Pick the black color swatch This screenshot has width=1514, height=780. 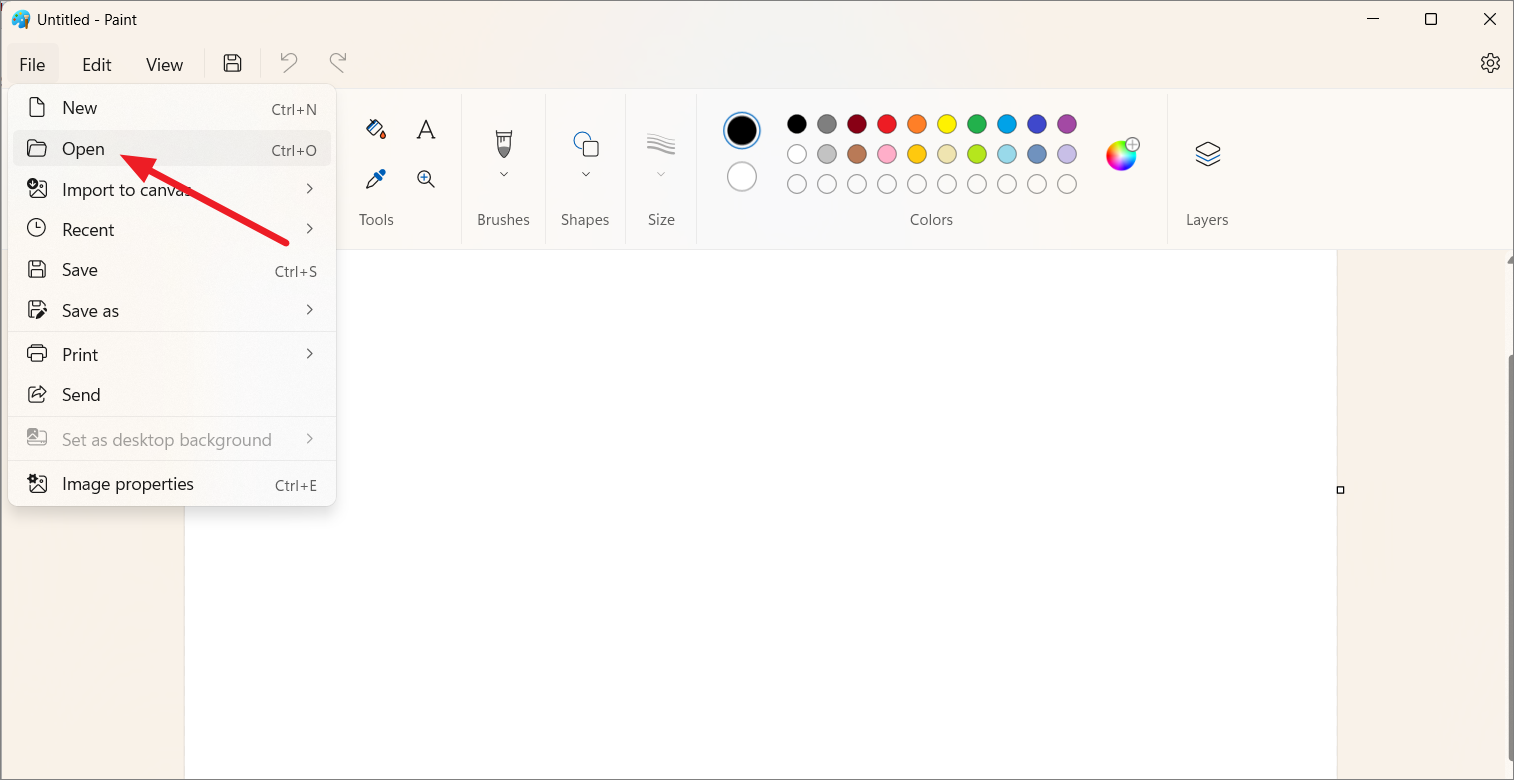797,124
